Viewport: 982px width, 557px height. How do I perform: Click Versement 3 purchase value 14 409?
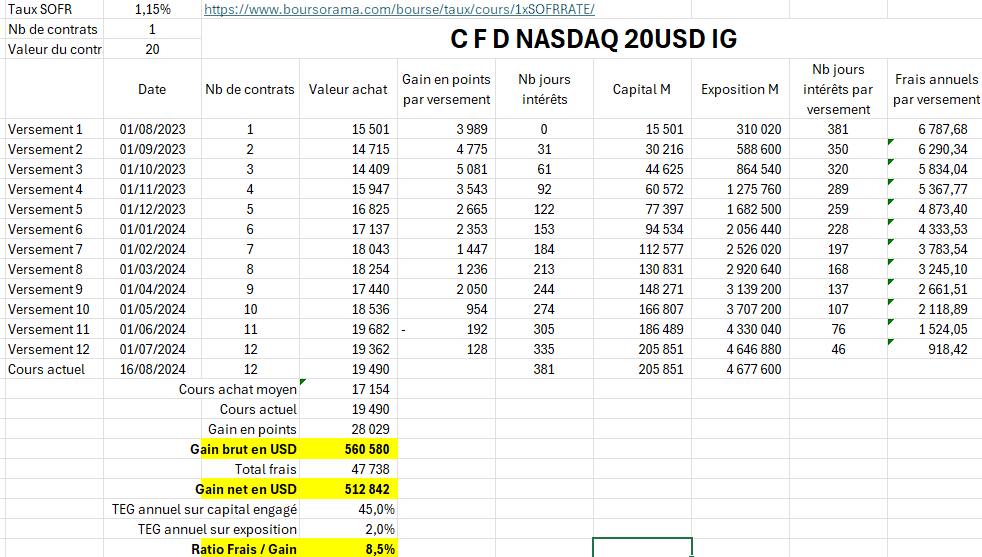coord(348,169)
